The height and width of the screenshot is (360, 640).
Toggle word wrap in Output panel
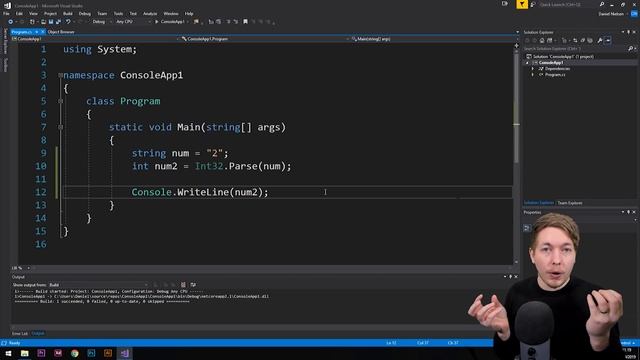click(193, 285)
